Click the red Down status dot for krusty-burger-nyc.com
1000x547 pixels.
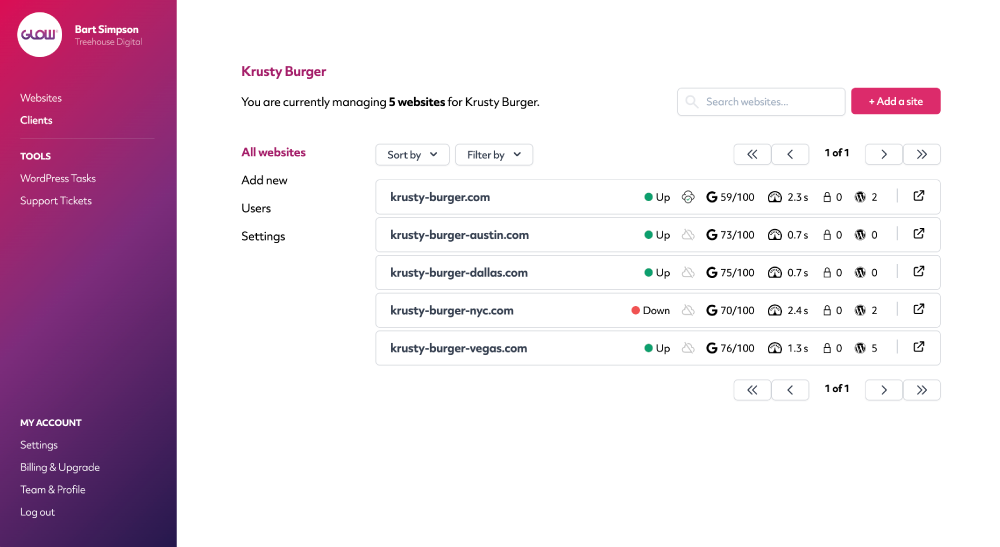click(x=635, y=310)
